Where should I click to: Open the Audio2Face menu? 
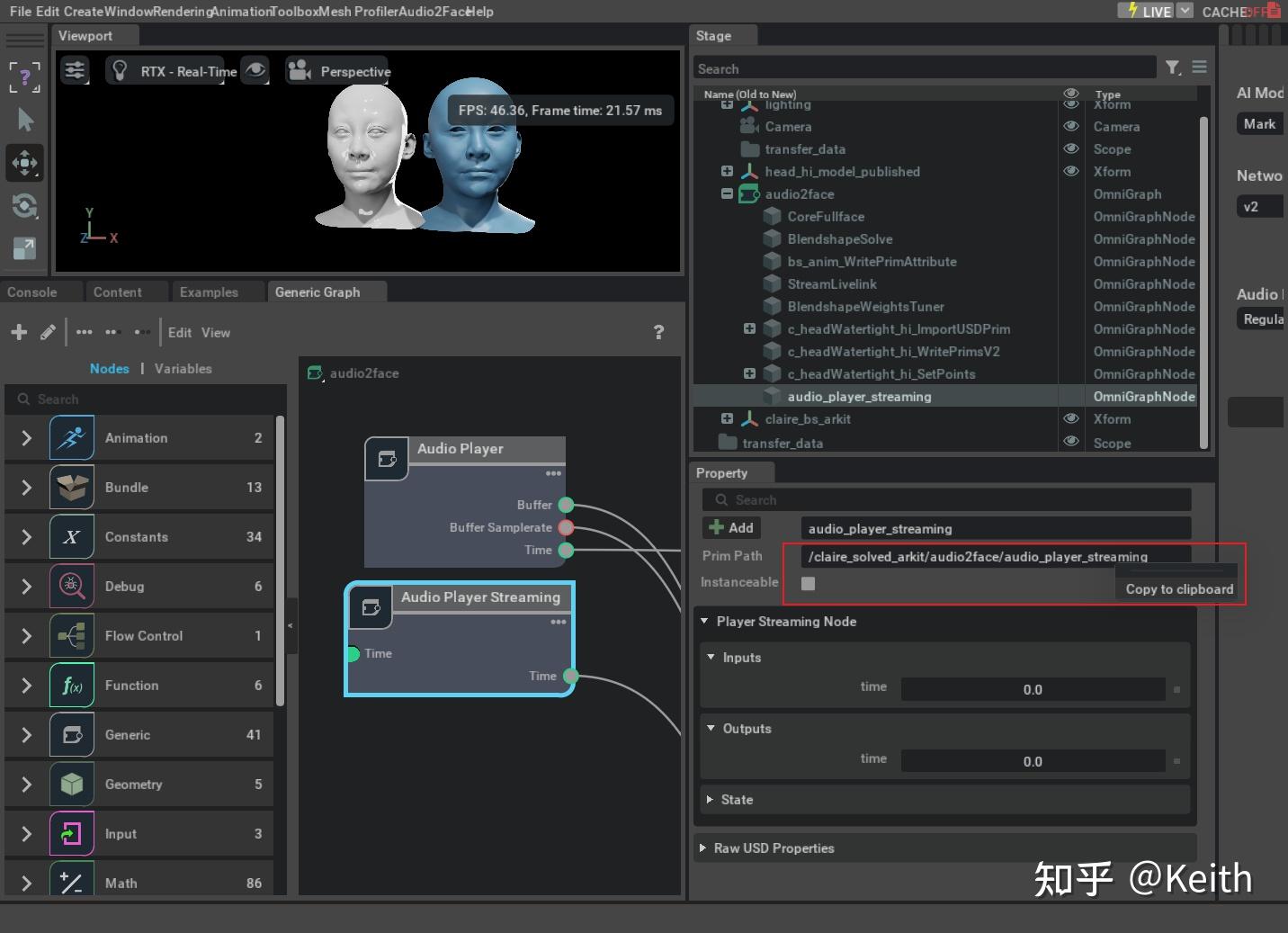click(434, 12)
